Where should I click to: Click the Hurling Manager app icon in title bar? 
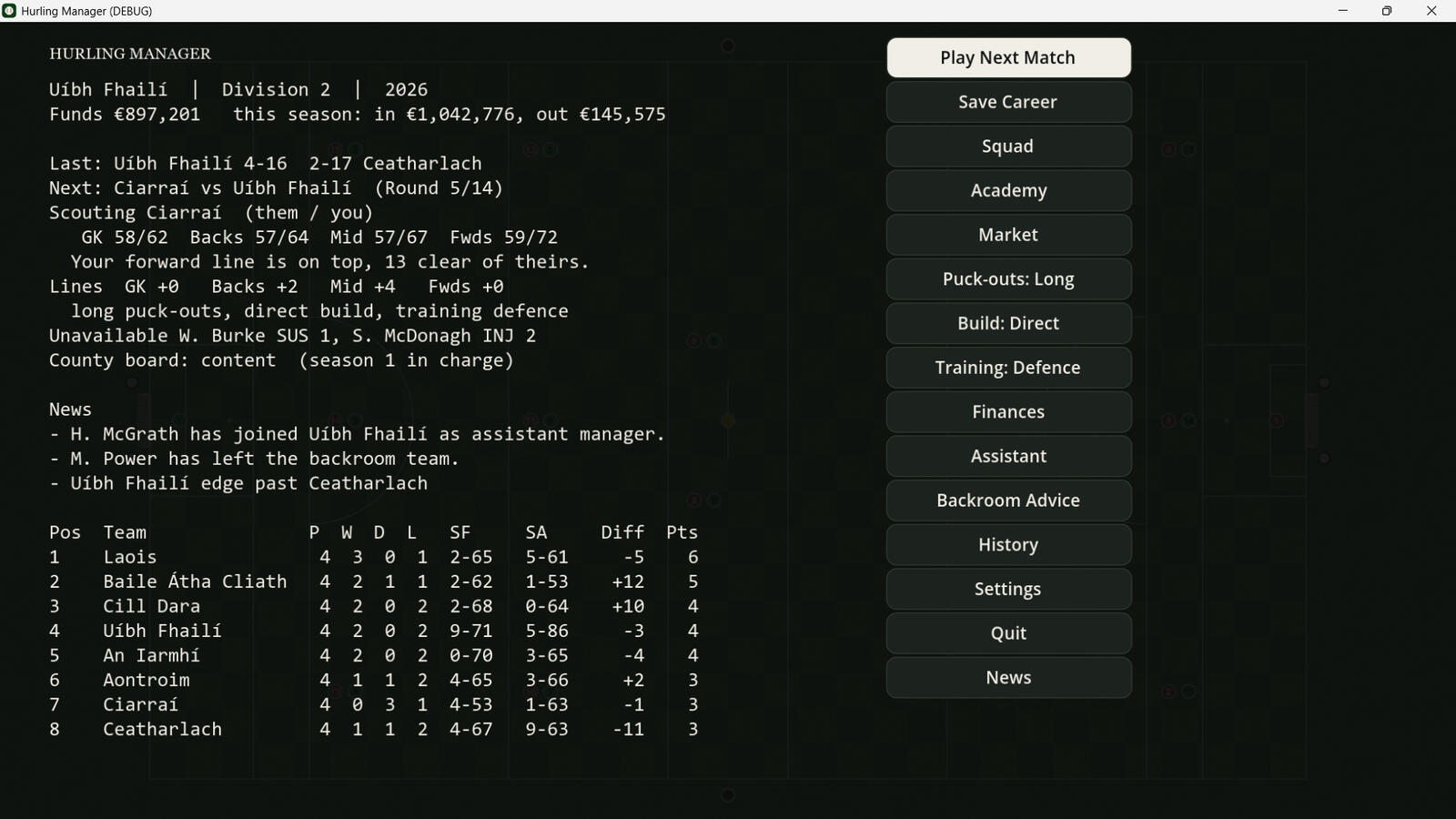[x=10, y=11]
